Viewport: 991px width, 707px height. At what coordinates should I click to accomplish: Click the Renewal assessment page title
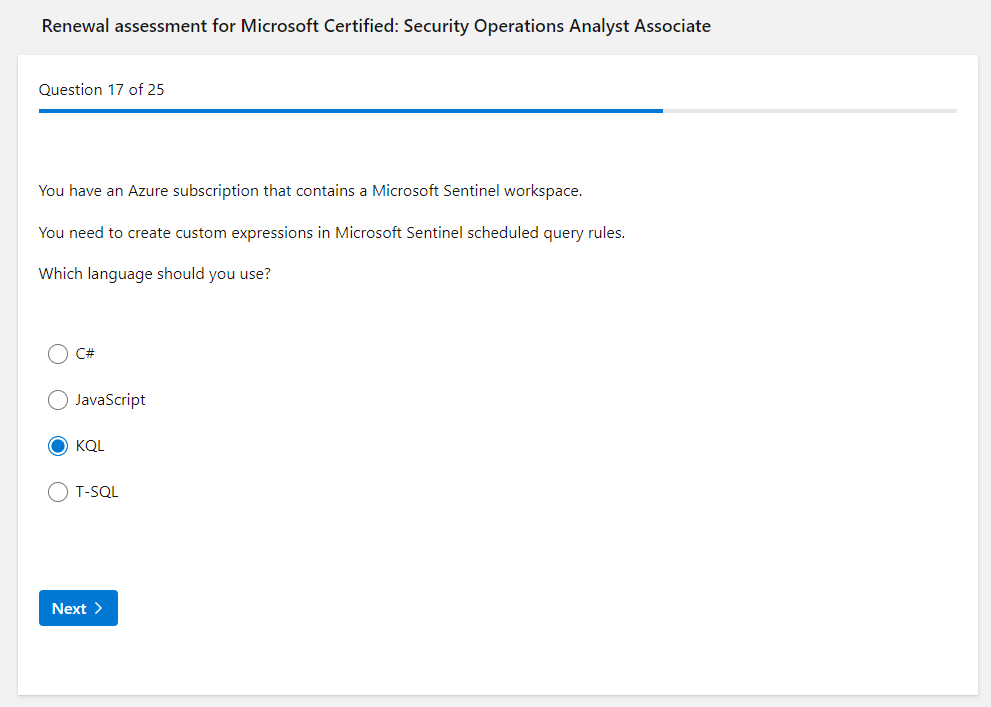point(376,26)
